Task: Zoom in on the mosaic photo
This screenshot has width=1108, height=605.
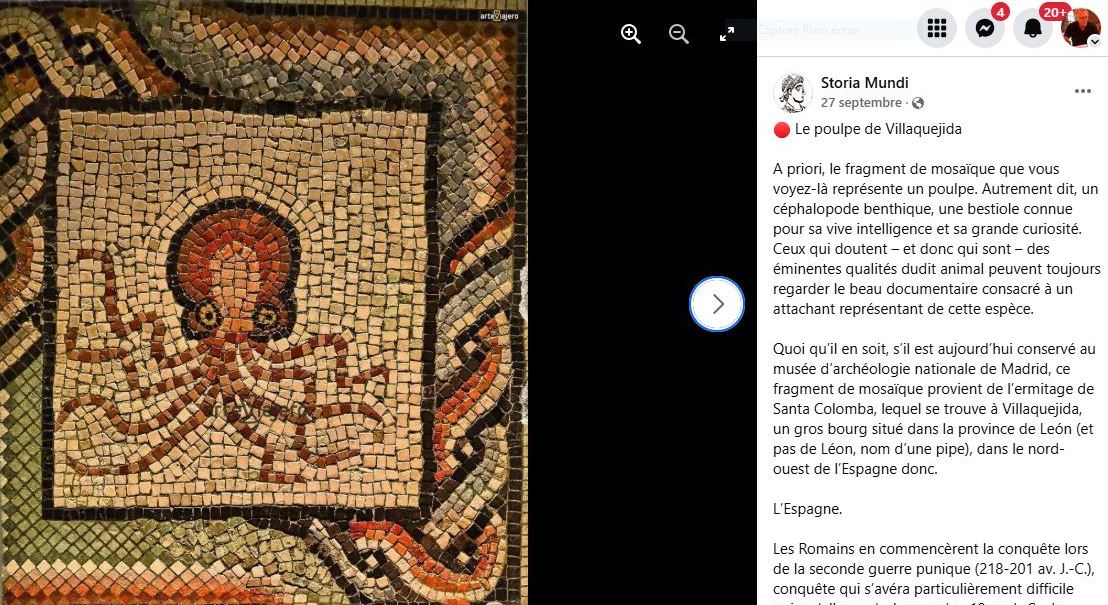Action: pyautogui.click(x=630, y=33)
